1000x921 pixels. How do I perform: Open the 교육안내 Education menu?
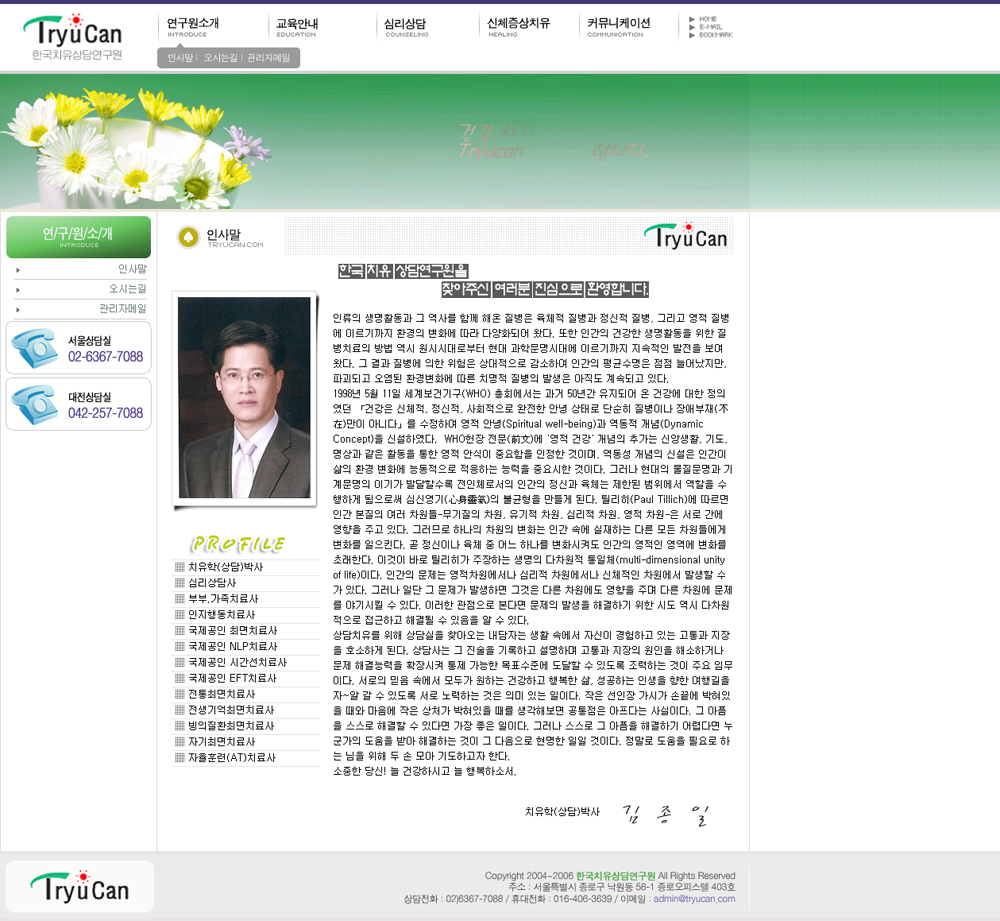[x=297, y=26]
